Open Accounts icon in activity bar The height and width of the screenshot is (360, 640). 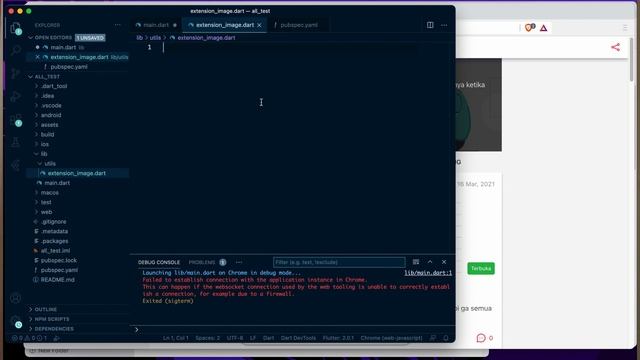(x=16, y=298)
